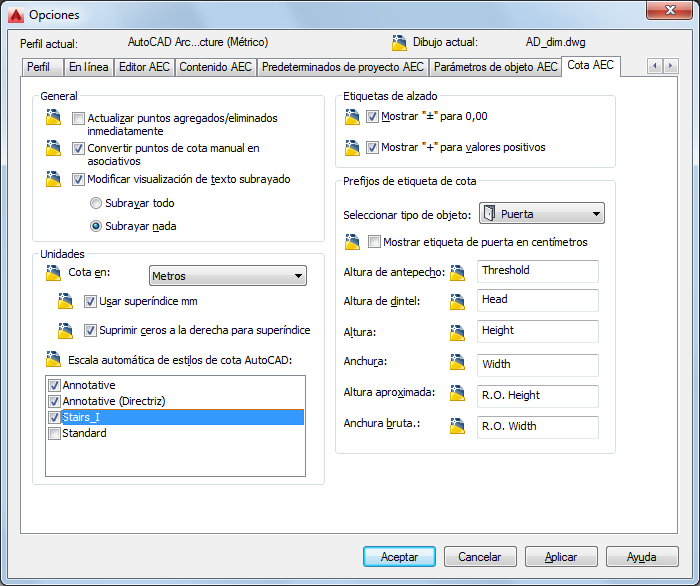Click the Ayuda button

(642, 557)
